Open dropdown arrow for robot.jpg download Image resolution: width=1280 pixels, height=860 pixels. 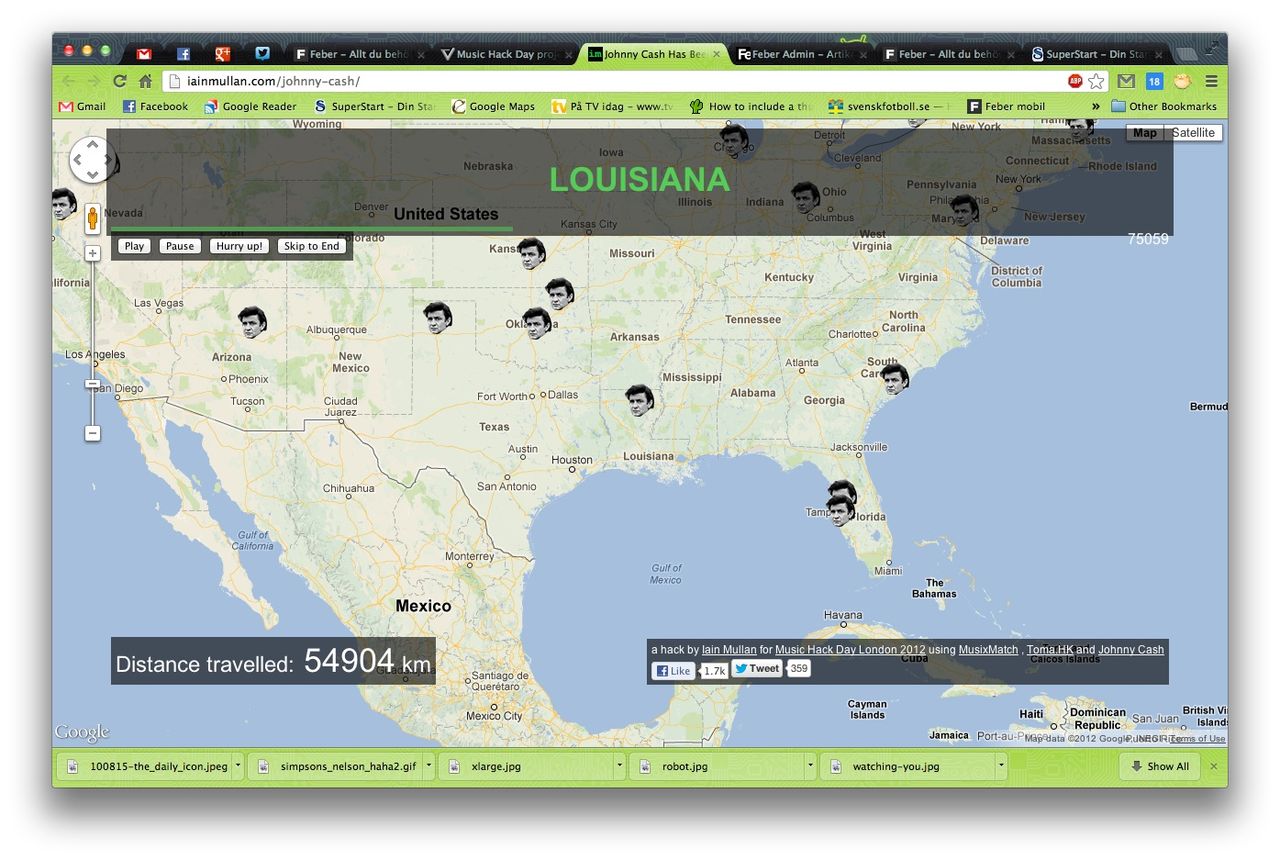[x=810, y=767]
